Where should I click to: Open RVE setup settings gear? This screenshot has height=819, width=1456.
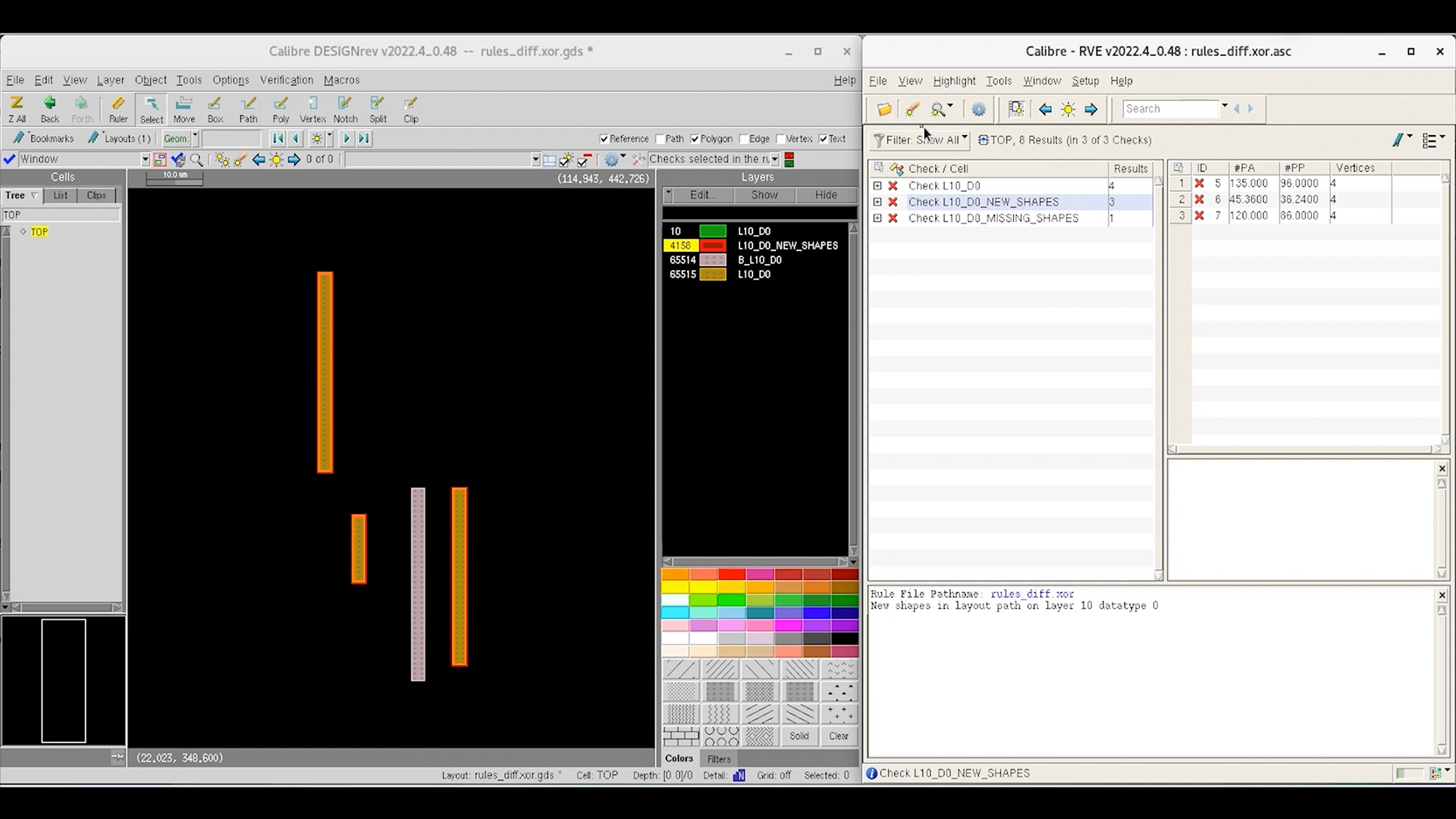click(x=978, y=109)
